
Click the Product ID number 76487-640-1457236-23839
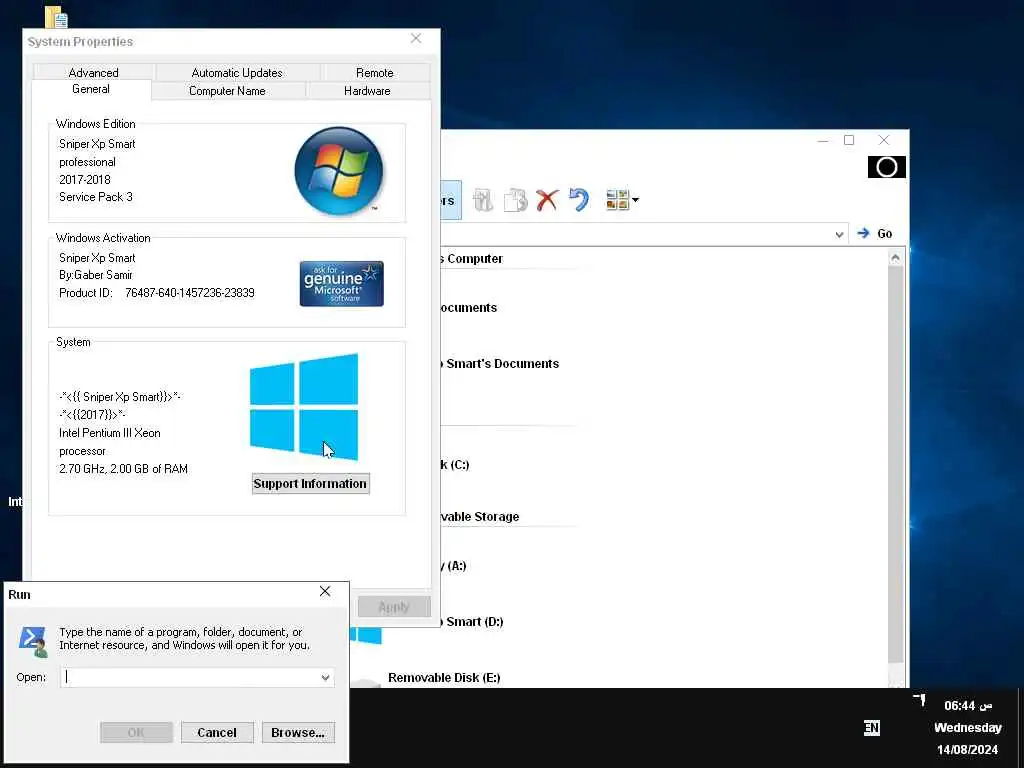pos(190,293)
